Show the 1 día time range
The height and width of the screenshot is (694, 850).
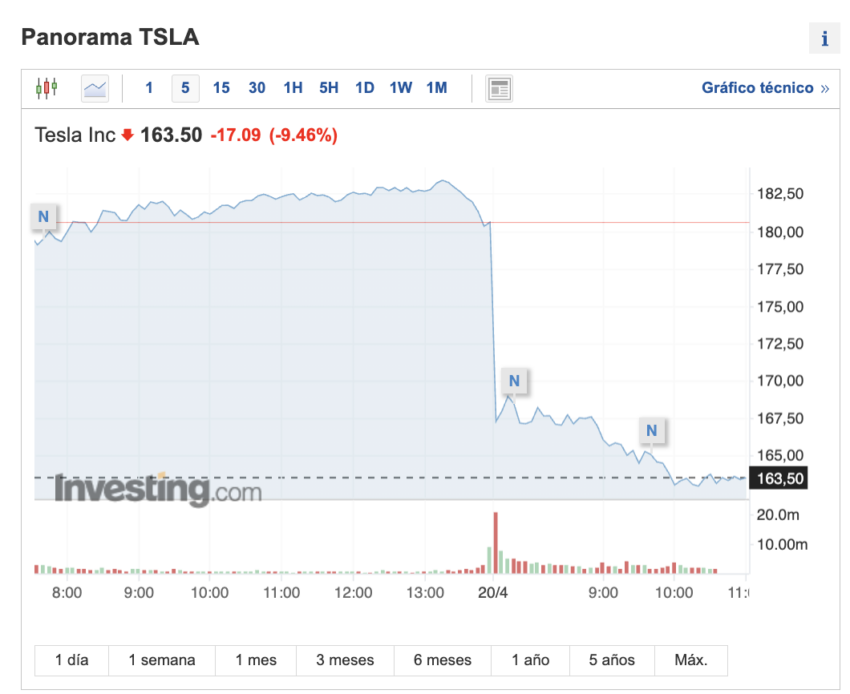click(71, 660)
